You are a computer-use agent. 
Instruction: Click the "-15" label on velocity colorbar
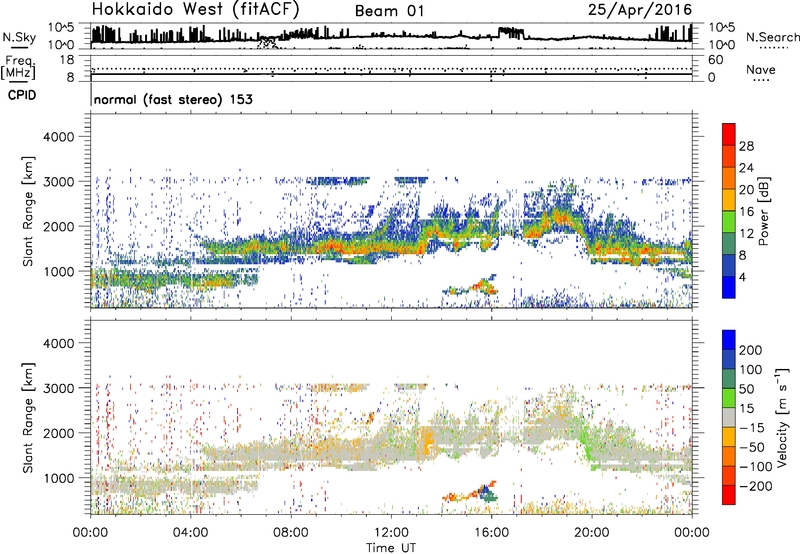(751, 428)
